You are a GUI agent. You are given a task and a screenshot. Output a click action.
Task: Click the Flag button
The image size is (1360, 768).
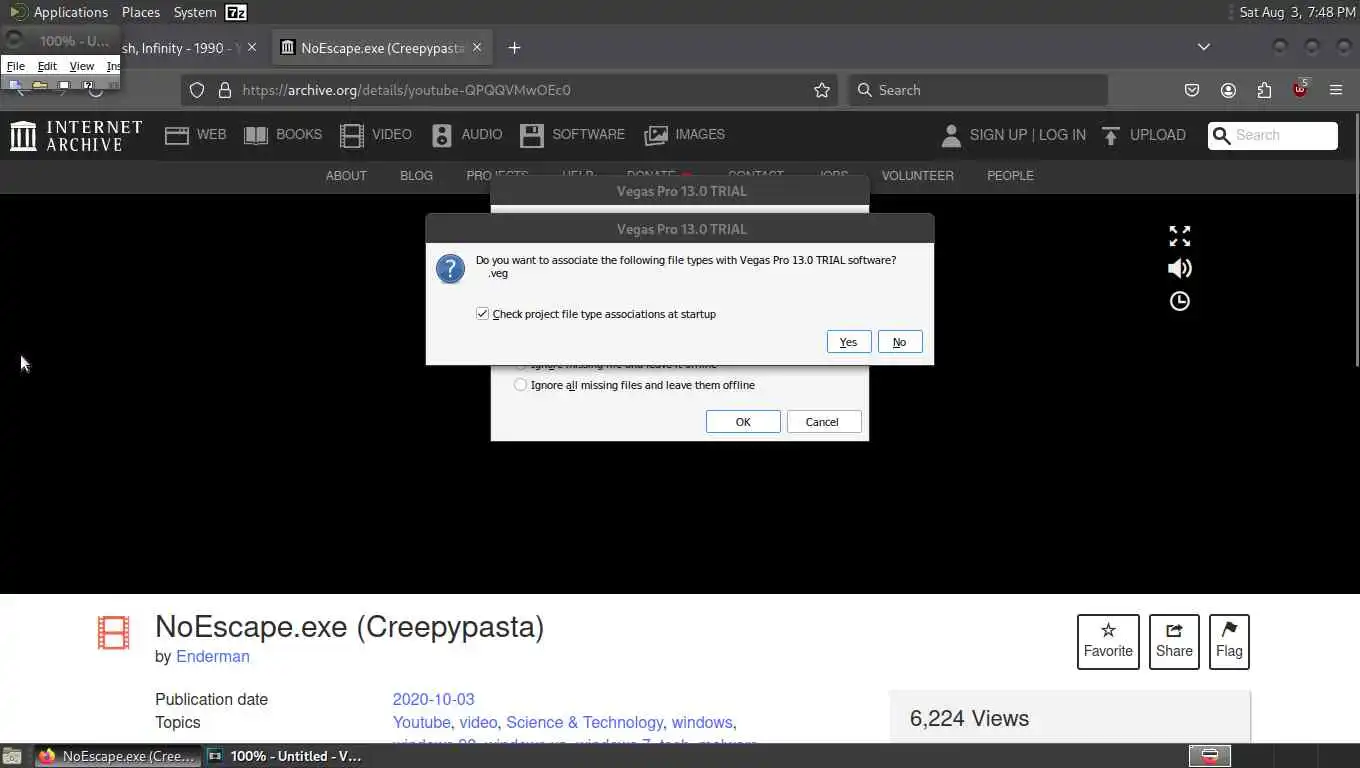1229,642
